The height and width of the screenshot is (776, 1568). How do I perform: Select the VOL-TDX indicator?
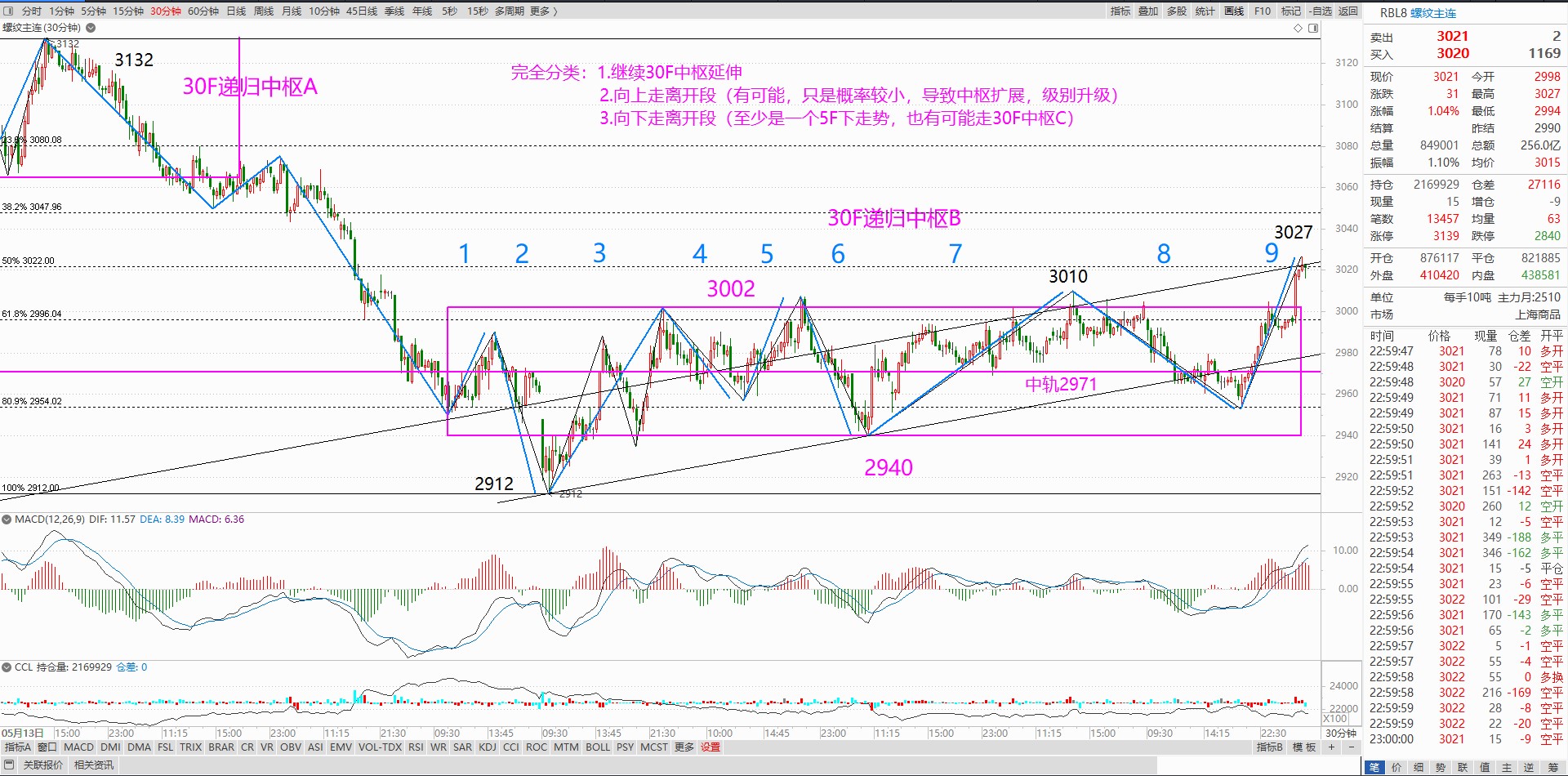[380, 747]
